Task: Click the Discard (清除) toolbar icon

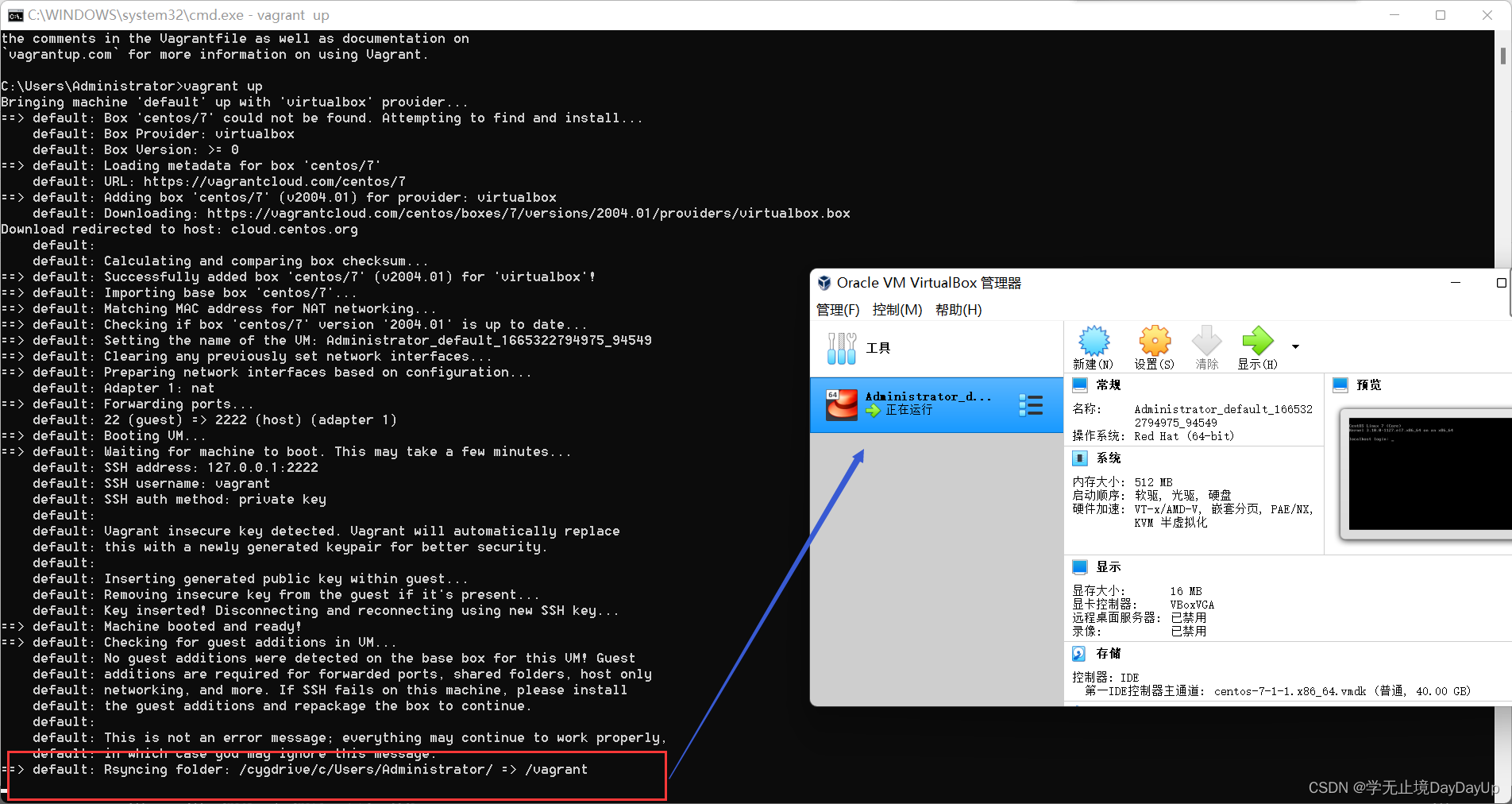Action: (x=1207, y=342)
